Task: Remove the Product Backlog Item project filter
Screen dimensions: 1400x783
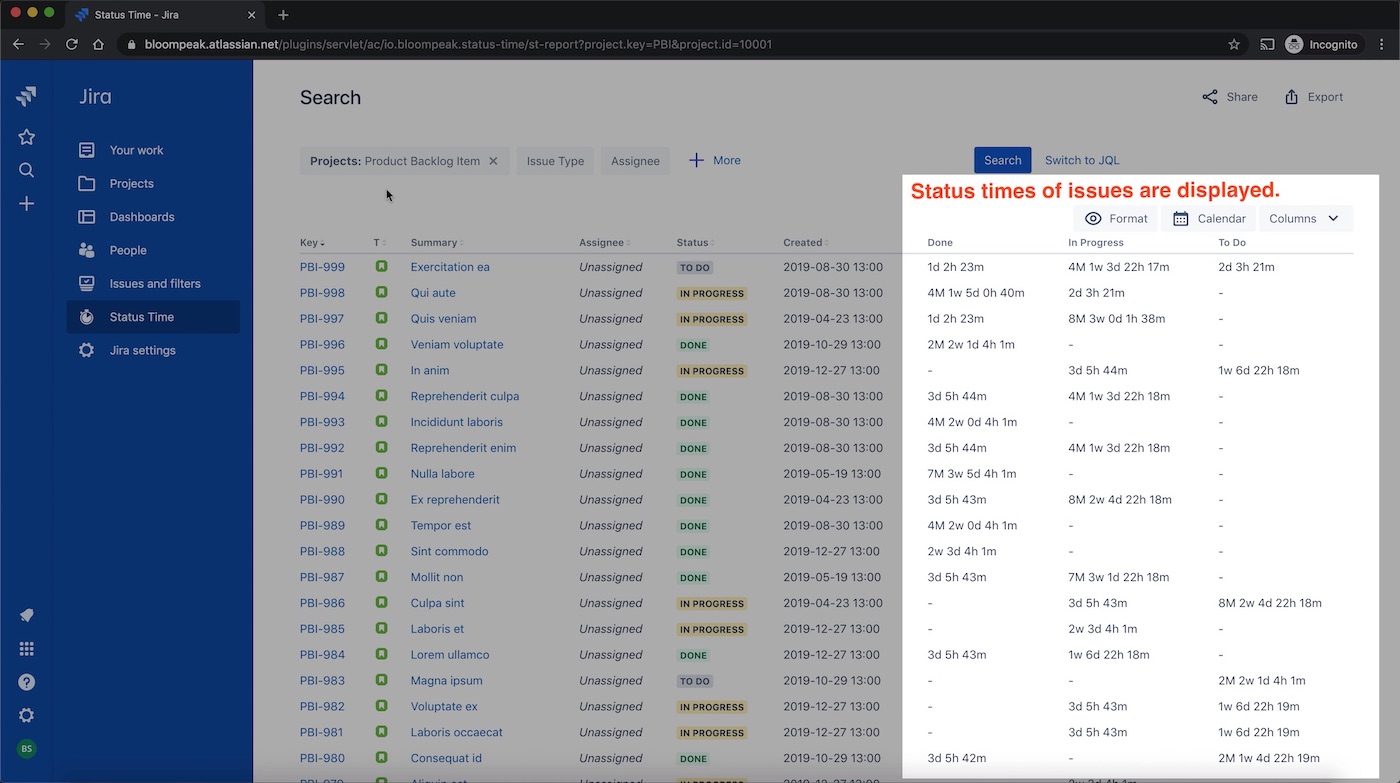Action: point(493,161)
